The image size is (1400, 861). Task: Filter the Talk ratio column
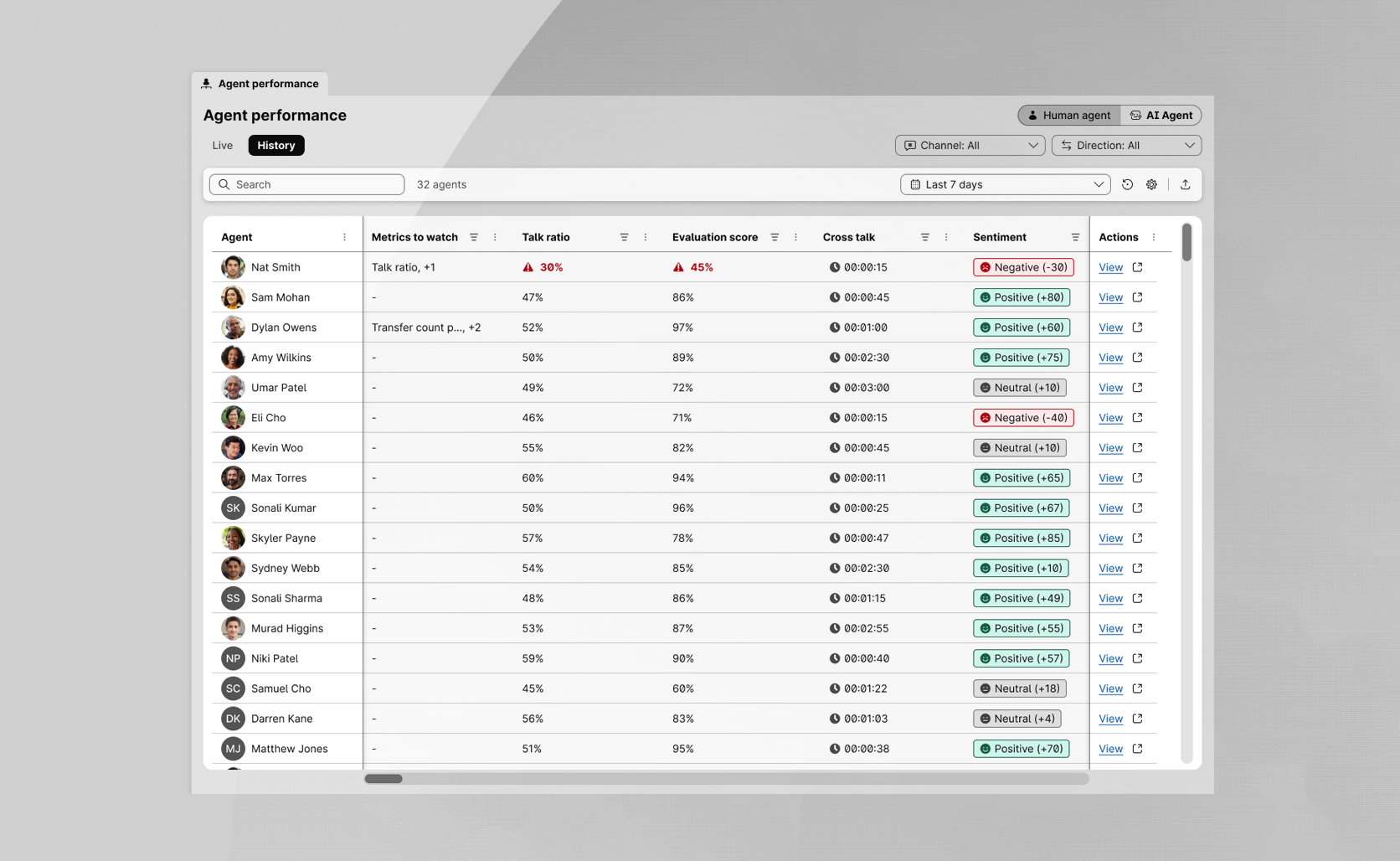pyautogui.click(x=624, y=237)
